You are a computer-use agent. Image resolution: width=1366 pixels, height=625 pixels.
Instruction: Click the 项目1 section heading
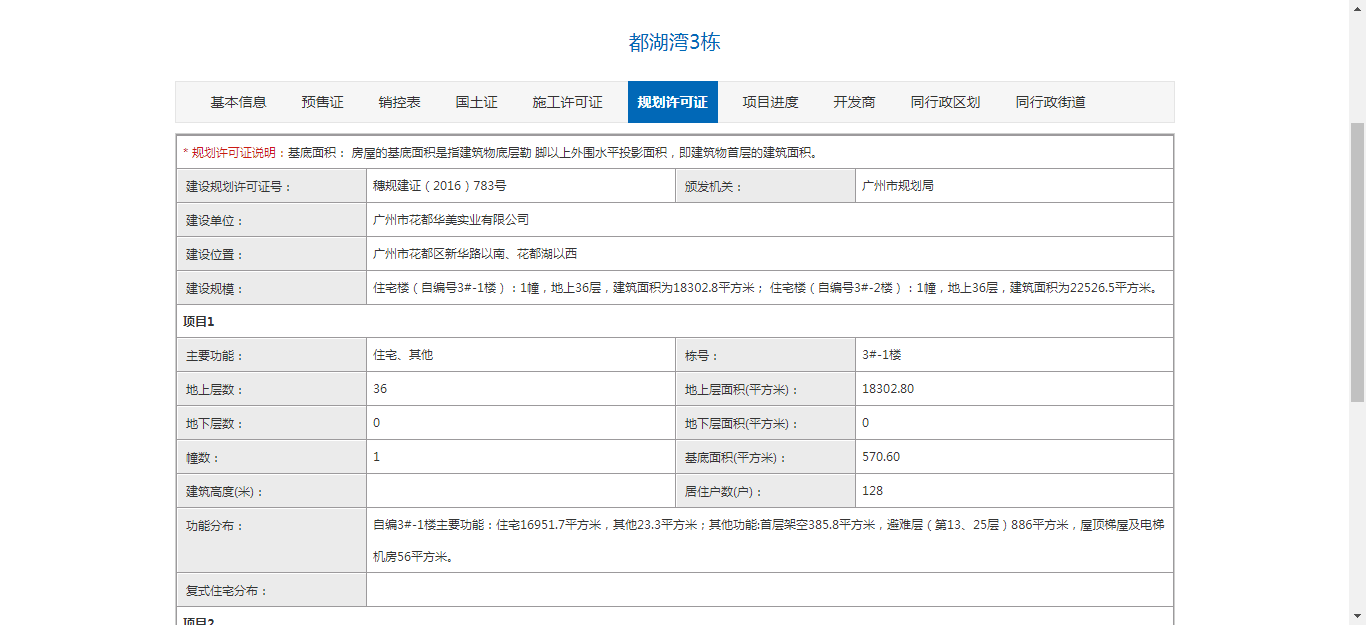pyautogui.click(x=199, y=322)
